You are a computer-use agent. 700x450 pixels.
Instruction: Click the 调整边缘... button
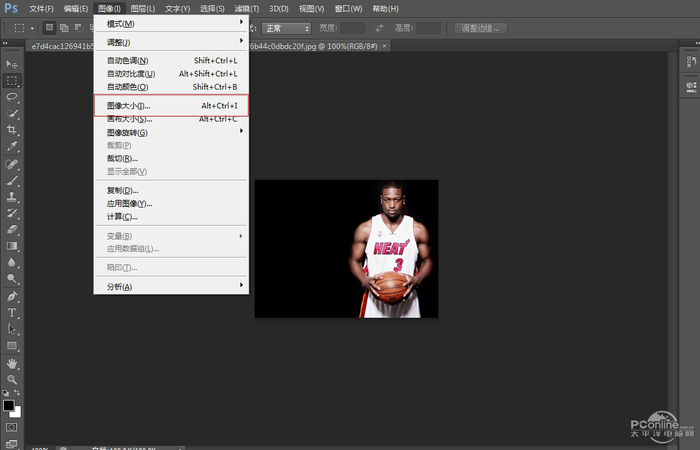[x=481, y=28]
